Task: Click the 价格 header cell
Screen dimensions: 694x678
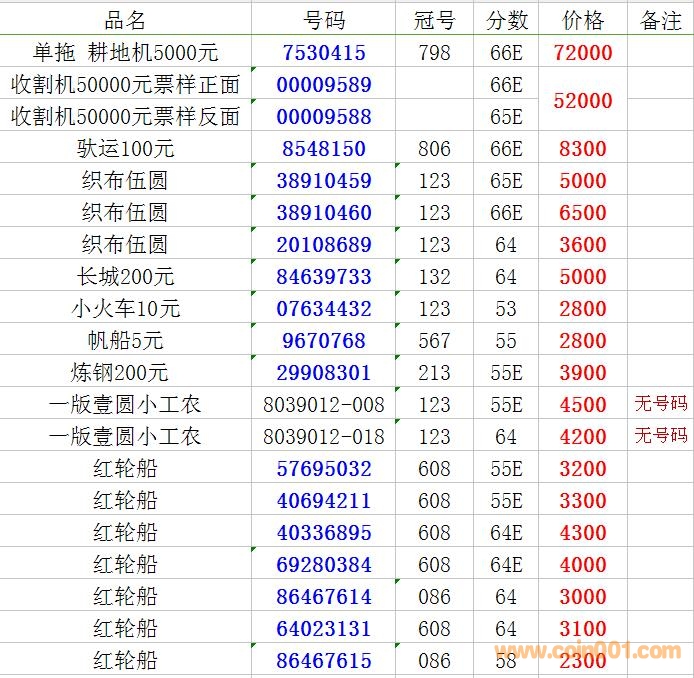Action: [583, 20]
